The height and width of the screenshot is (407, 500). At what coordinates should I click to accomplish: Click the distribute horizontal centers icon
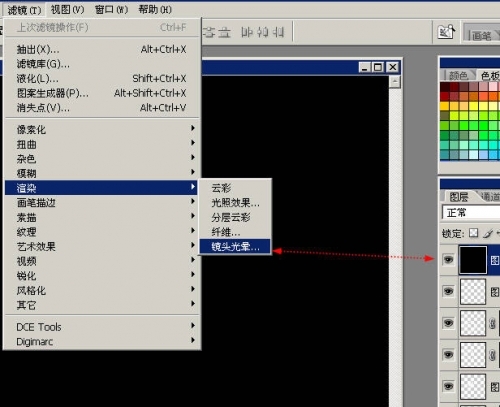pyautogui.click(x=263, y=32)
